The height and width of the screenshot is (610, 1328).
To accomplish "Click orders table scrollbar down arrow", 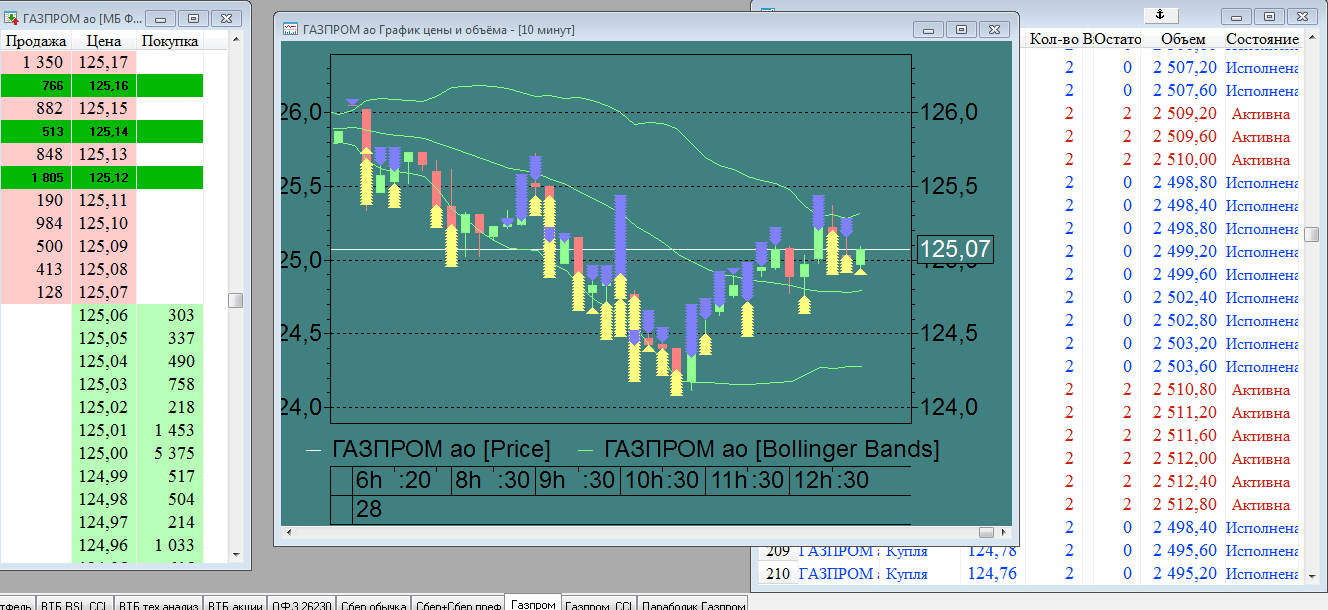I will click(x=1311, y=575).
